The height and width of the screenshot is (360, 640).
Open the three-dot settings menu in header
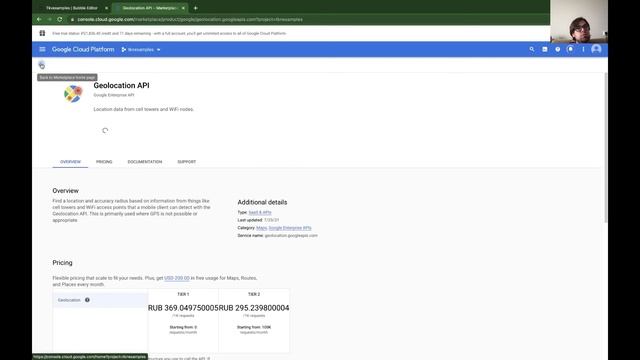583,49
